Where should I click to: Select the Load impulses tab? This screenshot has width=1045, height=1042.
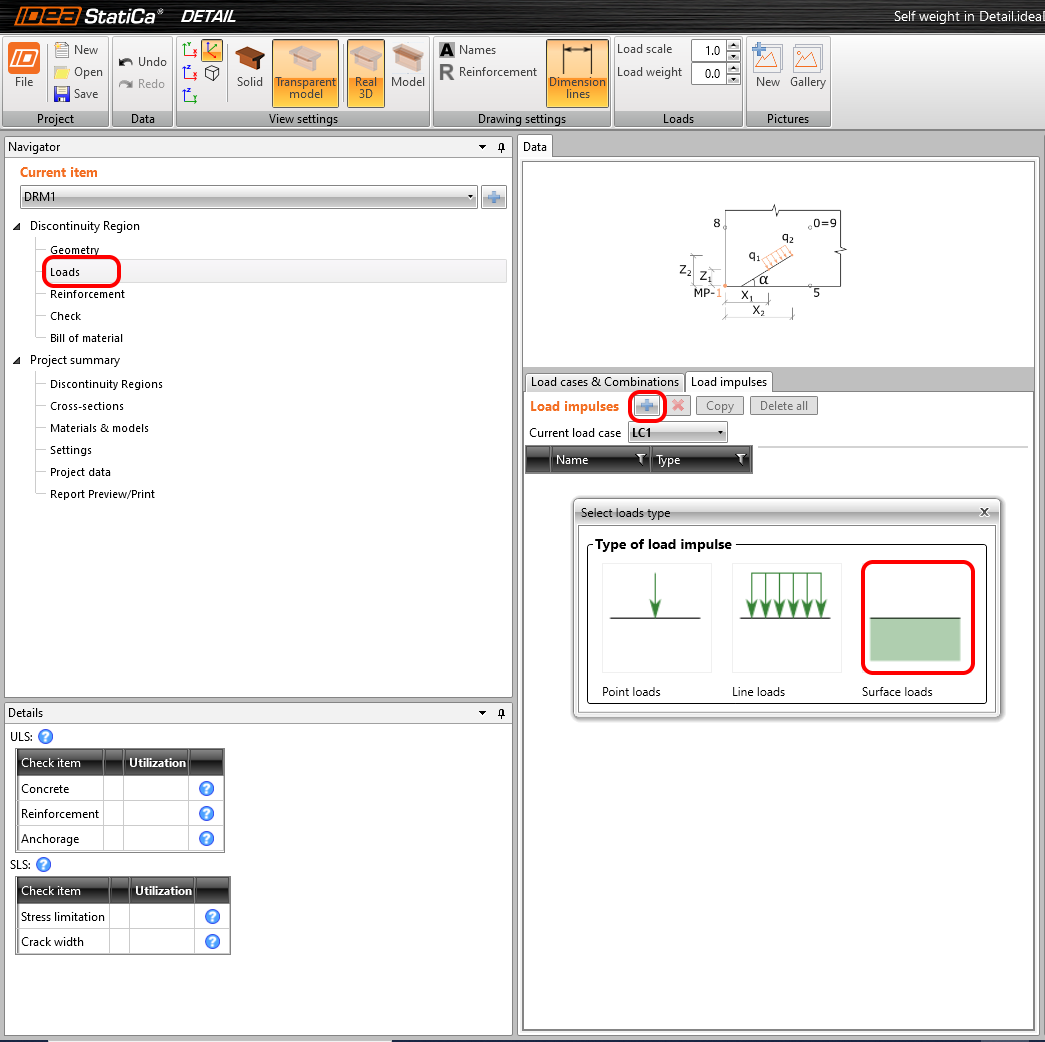click(729, 382)
